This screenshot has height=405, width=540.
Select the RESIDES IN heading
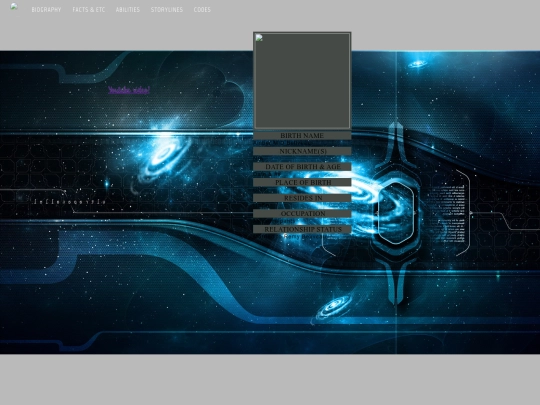(302, 198)
